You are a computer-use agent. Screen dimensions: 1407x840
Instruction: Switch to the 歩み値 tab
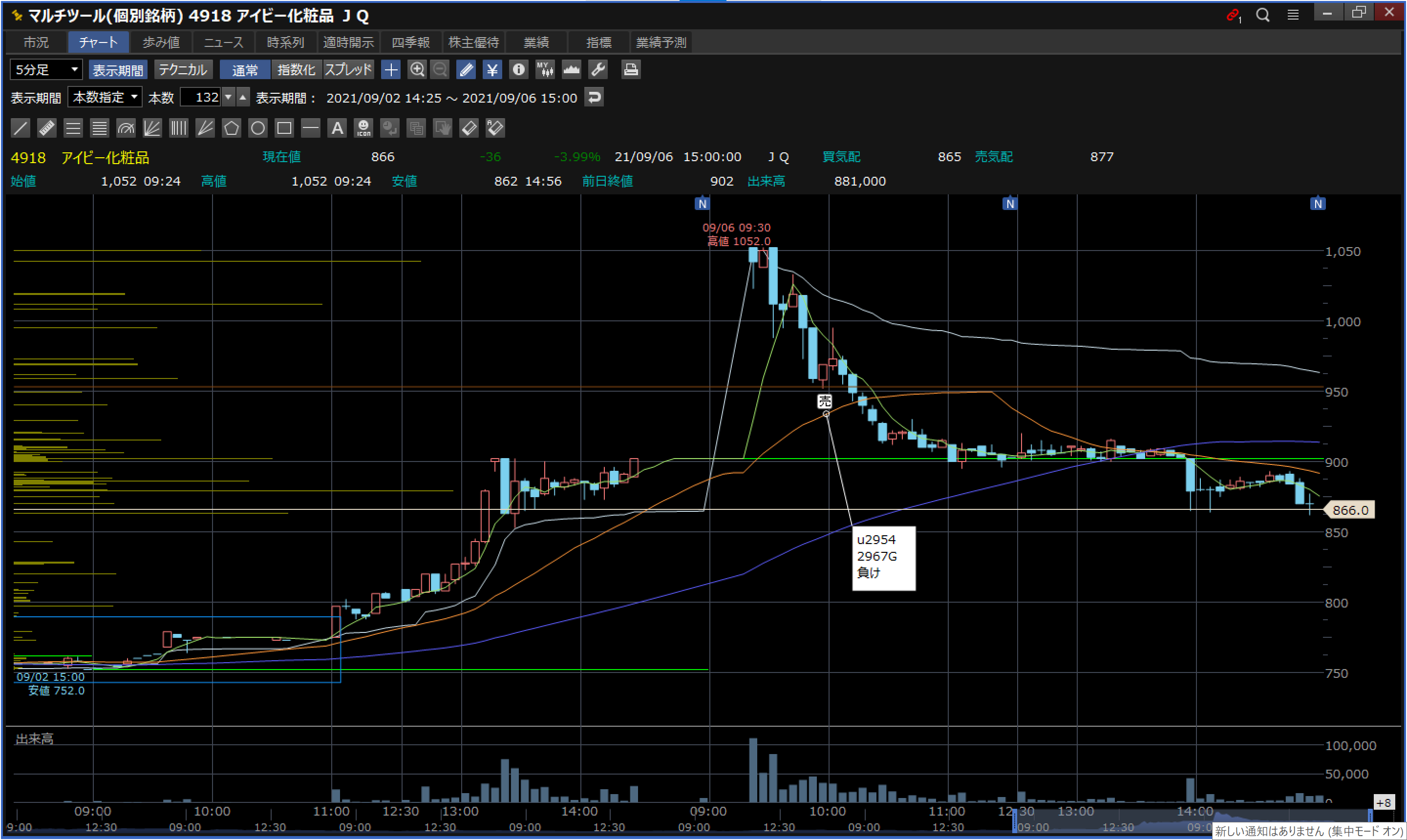[x=161, y=42]
